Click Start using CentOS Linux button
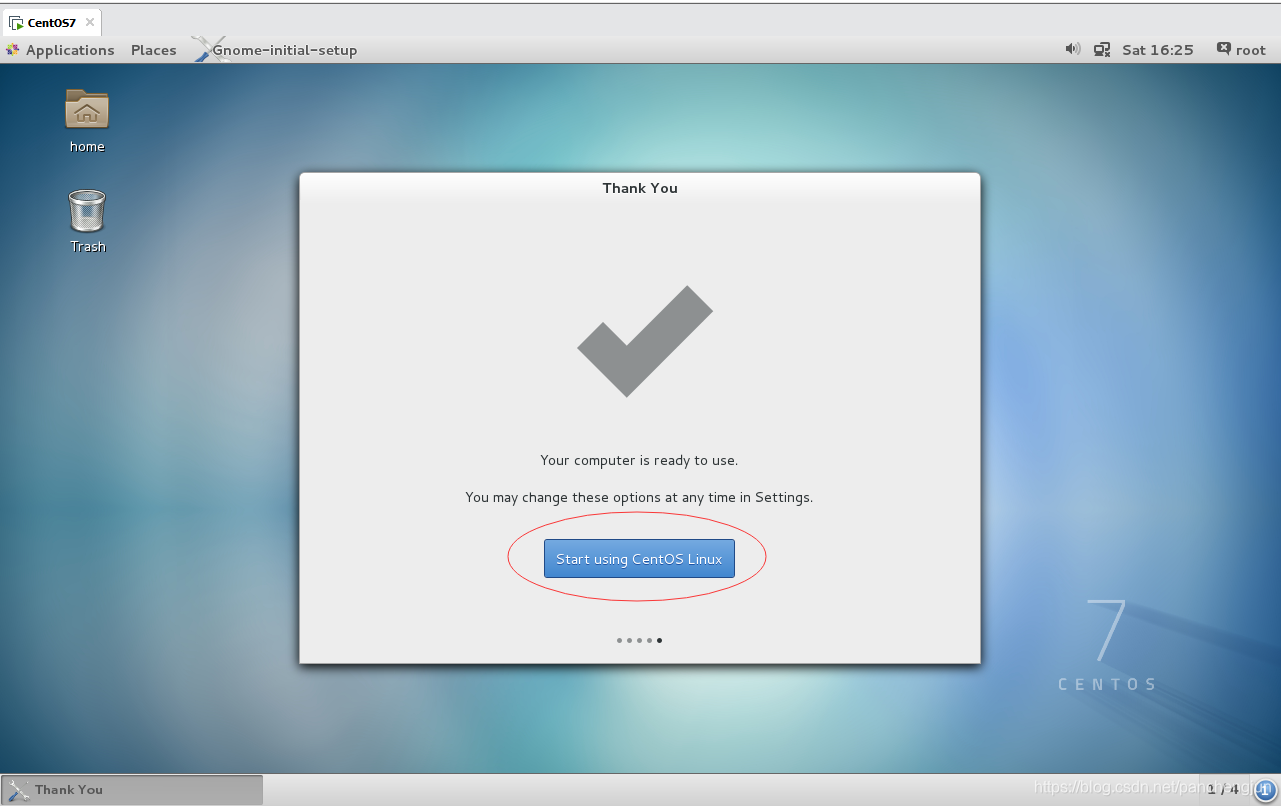1281x806 pixels. pos(639,559)
